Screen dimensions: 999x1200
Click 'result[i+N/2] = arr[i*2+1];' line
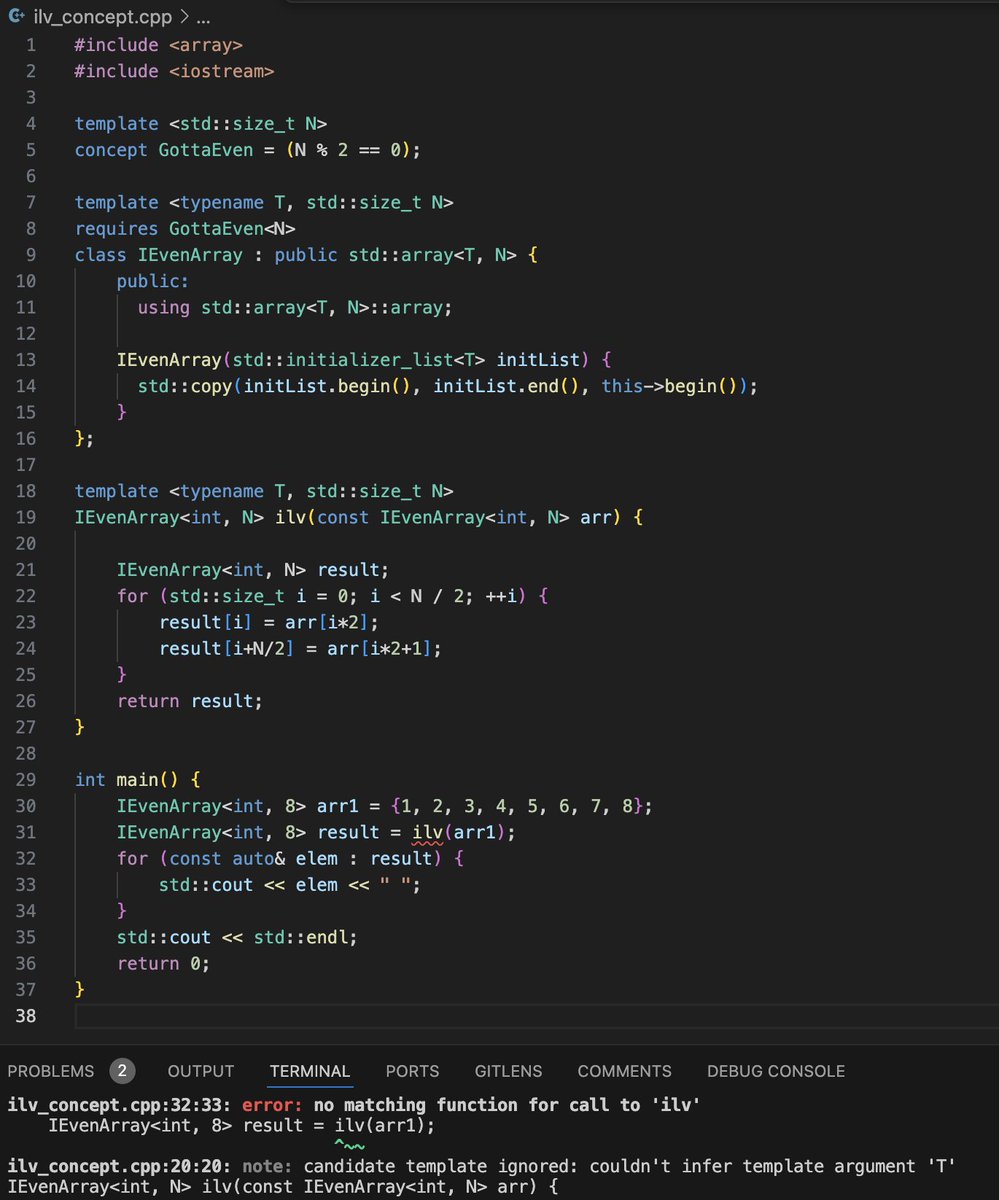[x=300, y=648]
